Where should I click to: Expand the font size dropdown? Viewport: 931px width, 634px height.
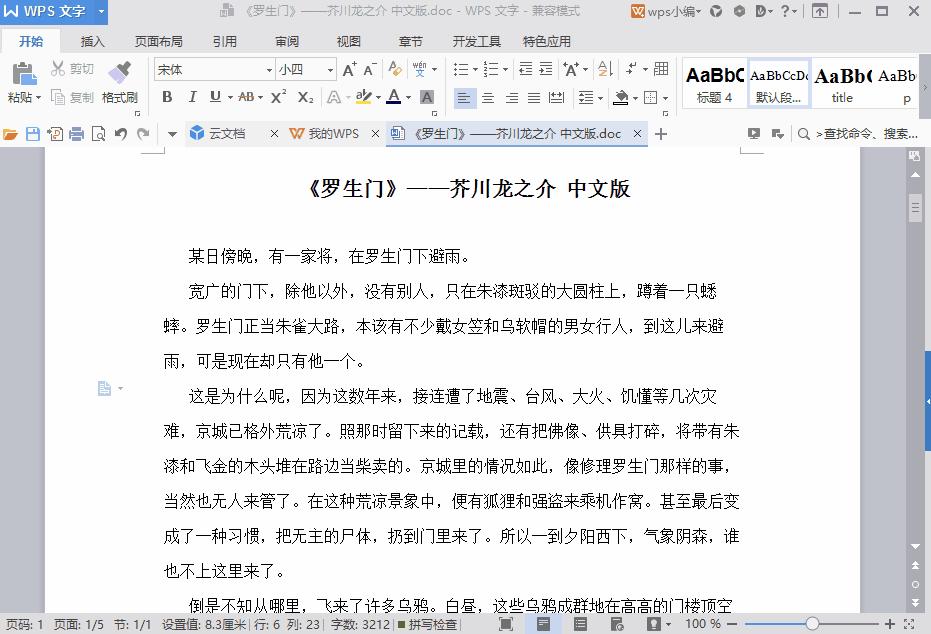(x=330, y=70)
